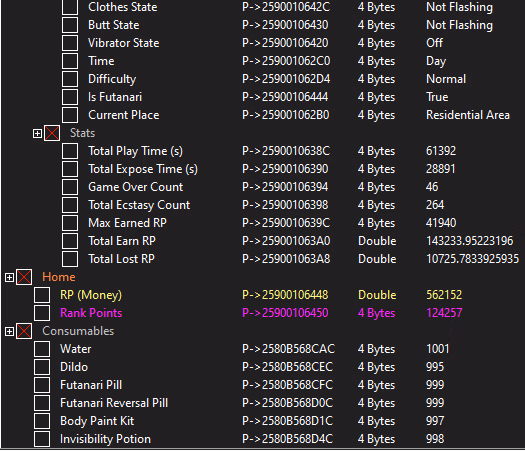Image resolution: width=525 pixels, height=451 pixels.
Task: Select the Rank Points address field
Action: click(285, 313)
